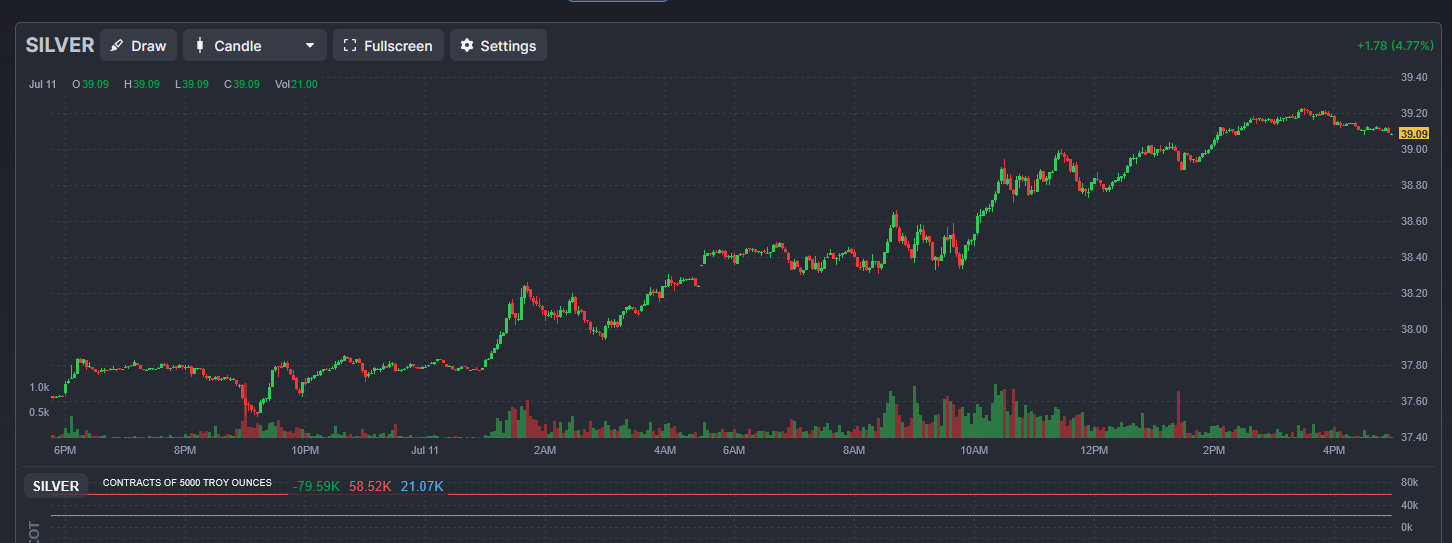The width and height of the screenshot is (1452, 543).
Task: Click the 2AM time axis label
Action: pos(545,452)
